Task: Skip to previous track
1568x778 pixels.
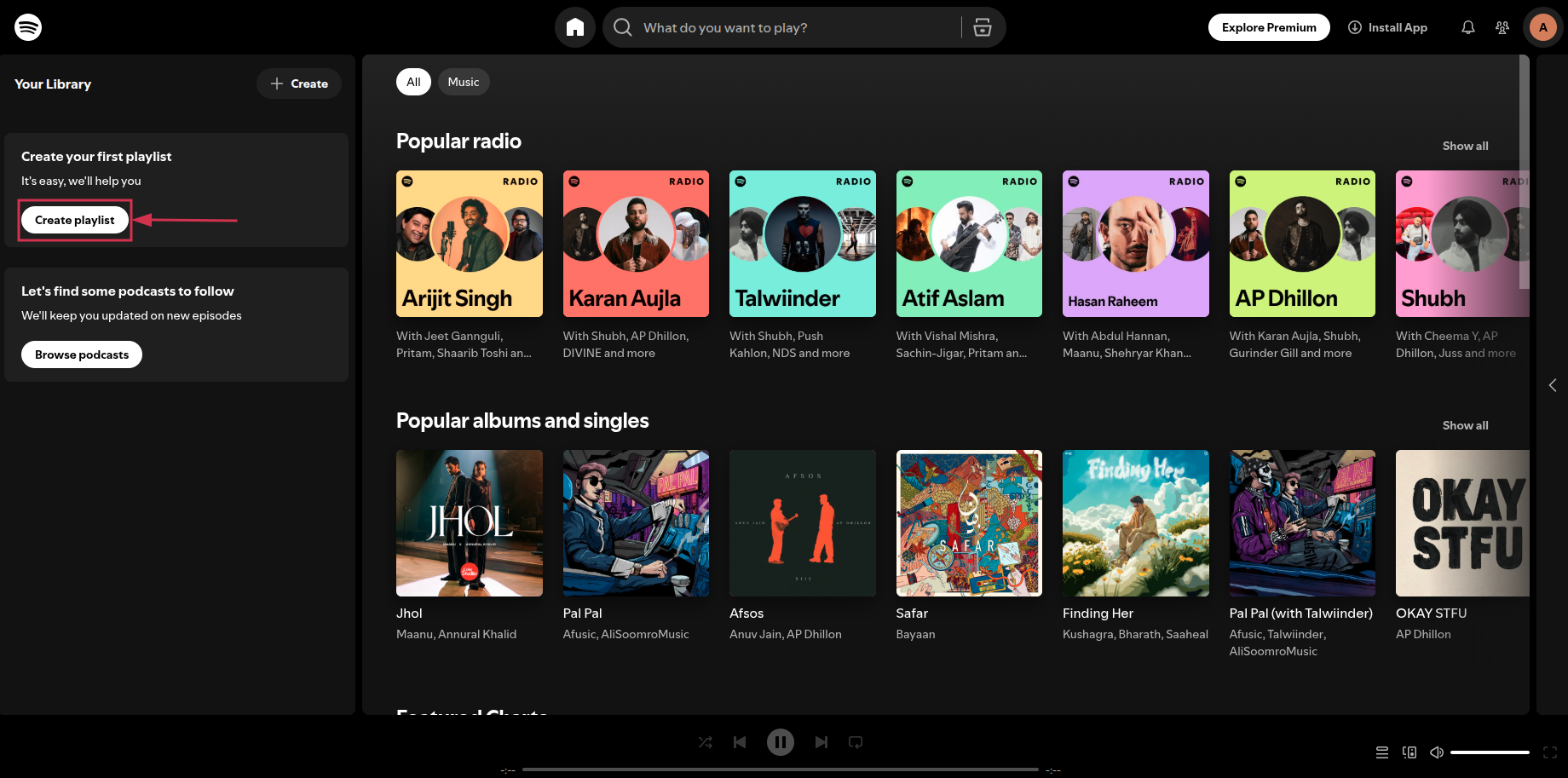Action: (x=740, y=742)
